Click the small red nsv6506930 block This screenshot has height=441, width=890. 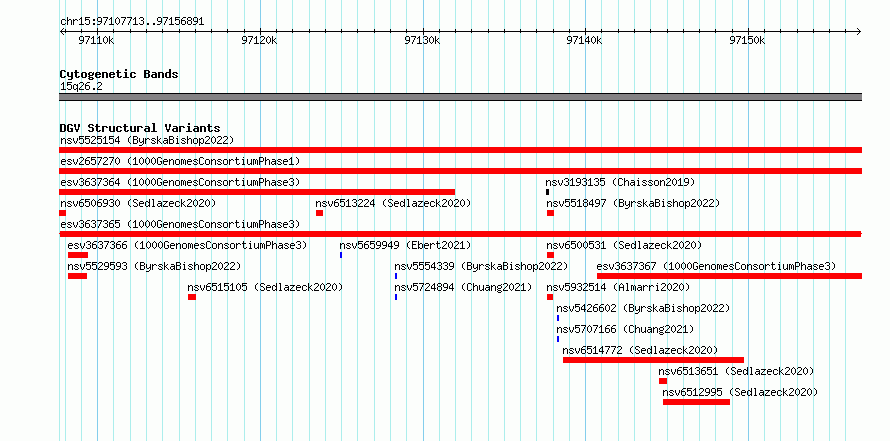click(62, 213)
